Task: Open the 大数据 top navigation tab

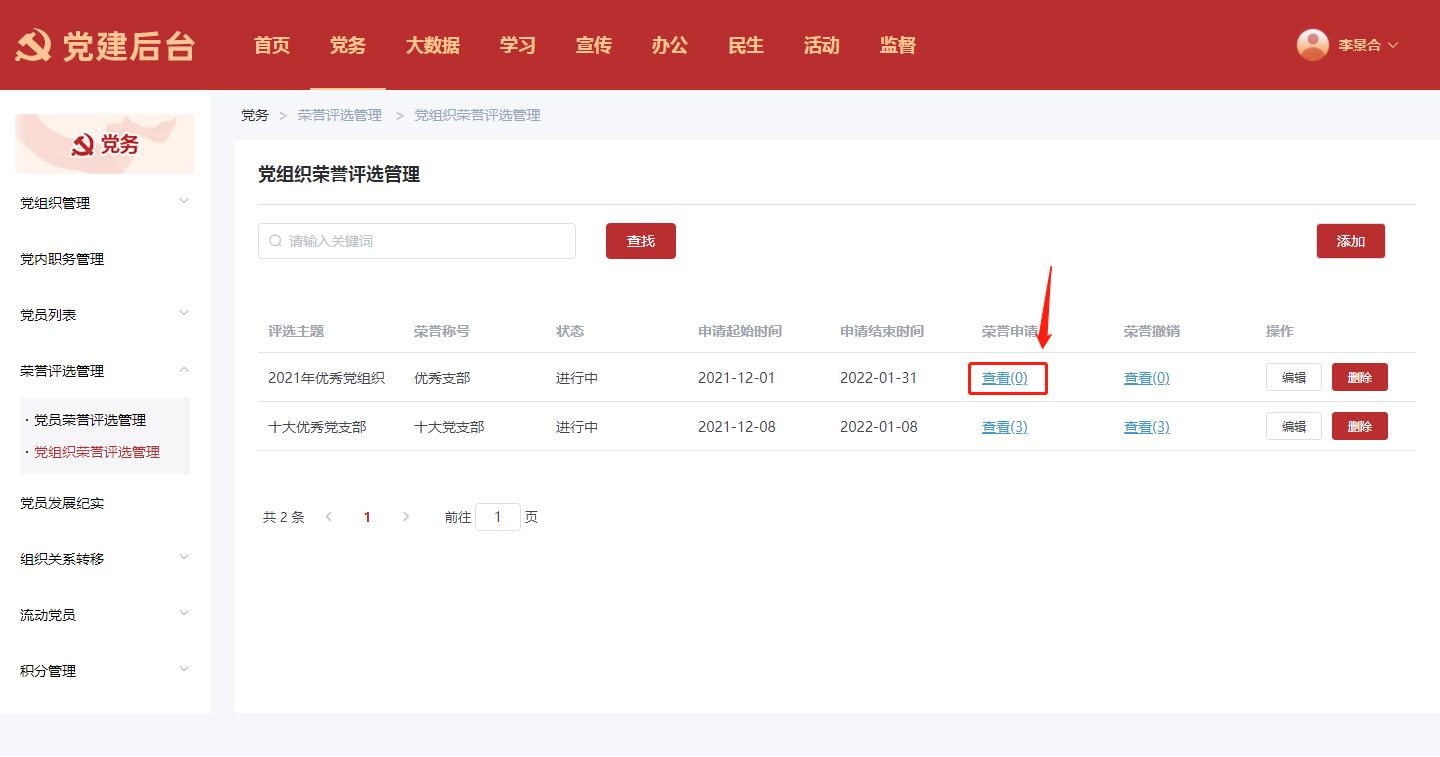Action: pos(432,45)
